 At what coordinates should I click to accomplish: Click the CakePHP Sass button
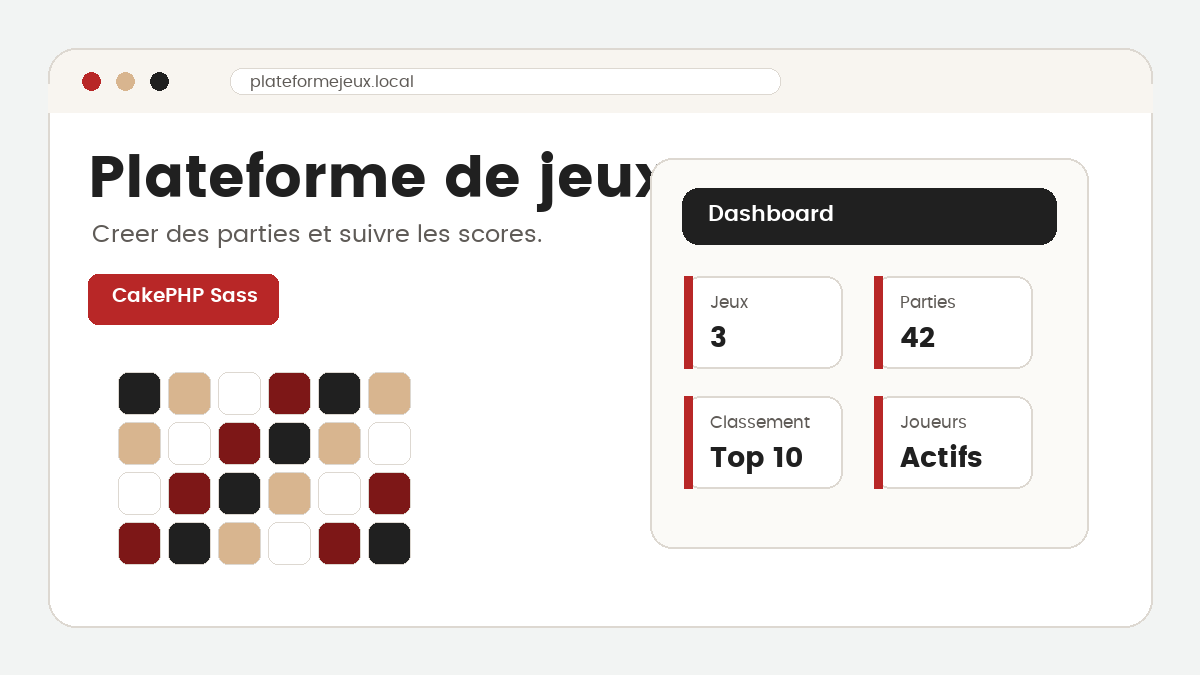click(x=183, y=298)
